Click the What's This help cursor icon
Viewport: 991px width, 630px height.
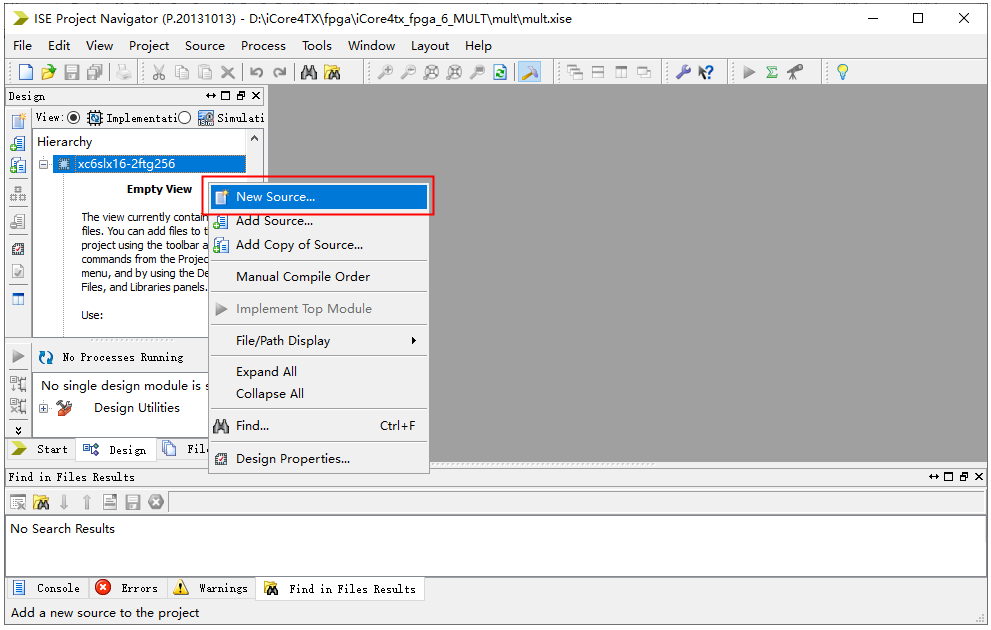[706, 72]
